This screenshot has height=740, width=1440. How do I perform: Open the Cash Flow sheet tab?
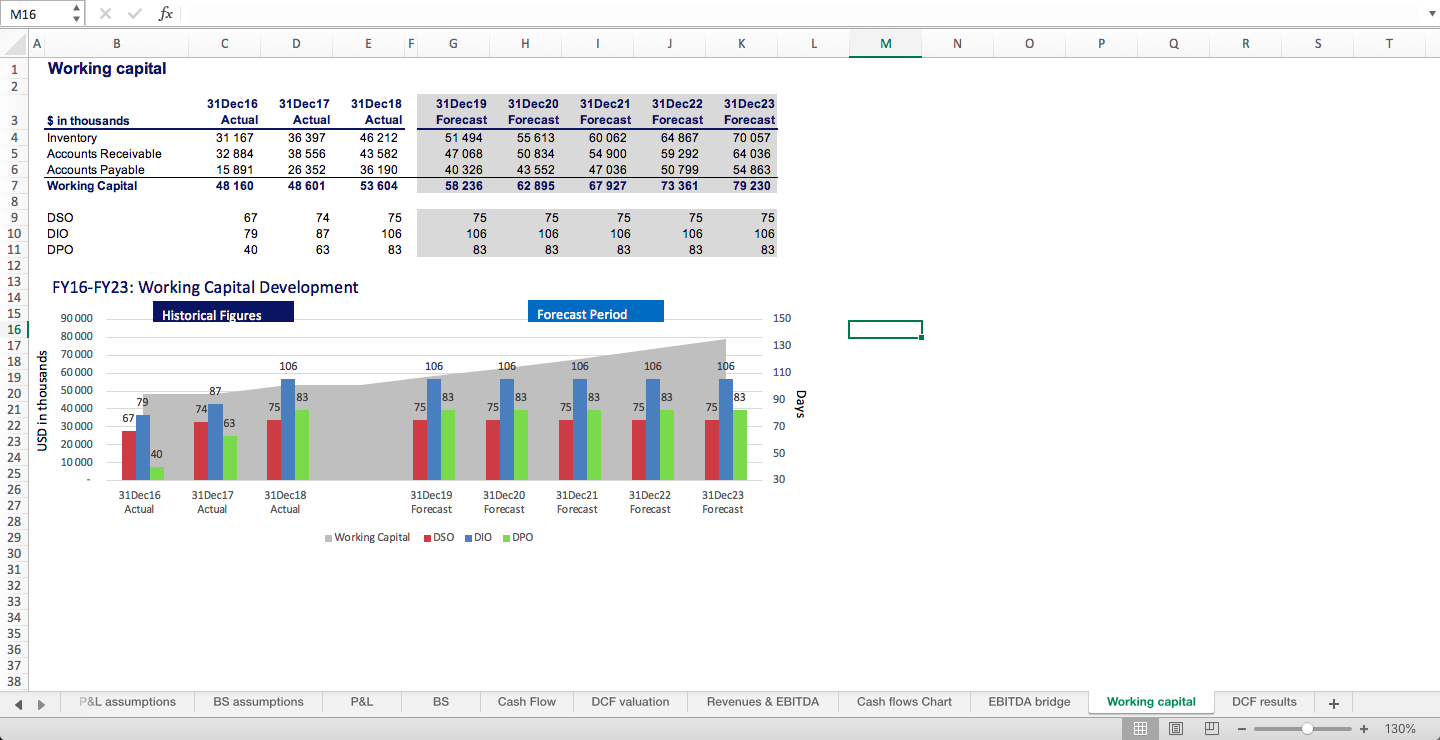coord(526,701)
